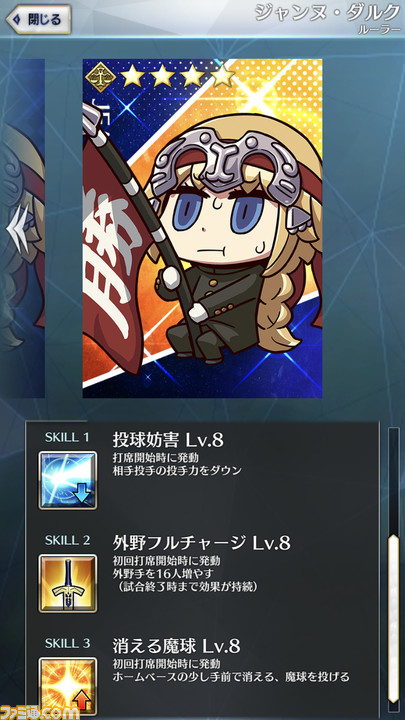Screen dimensions: 405x720
Task: Select the 消える魔球 skill icon
Action: pyautogui.click(x=68, y=686)
